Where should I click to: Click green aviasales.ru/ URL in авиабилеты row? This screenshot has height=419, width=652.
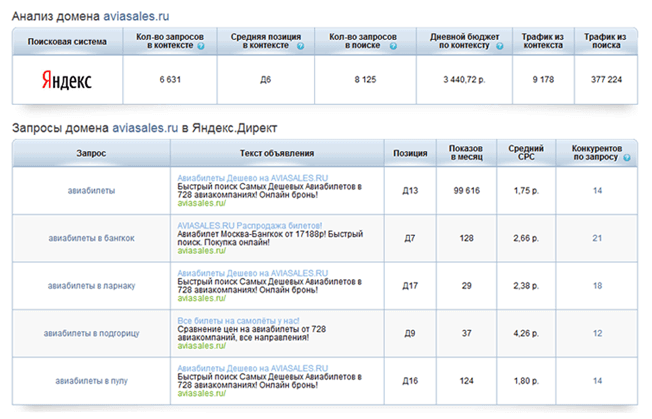(x=202, y=203)
